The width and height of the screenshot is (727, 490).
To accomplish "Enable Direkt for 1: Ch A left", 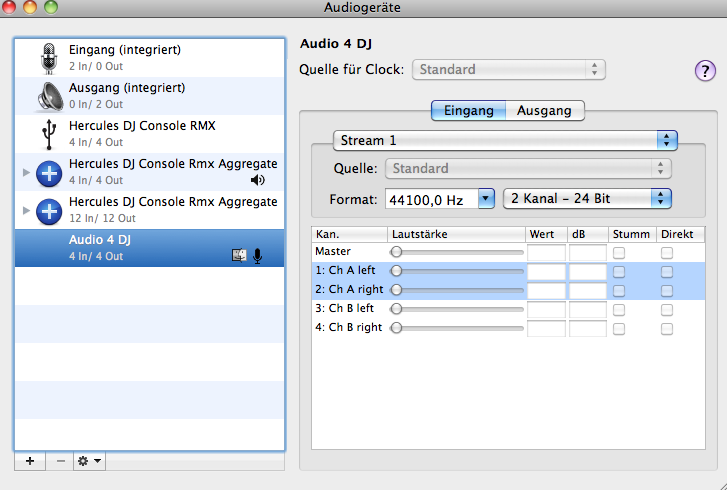I will coord(667,272).
